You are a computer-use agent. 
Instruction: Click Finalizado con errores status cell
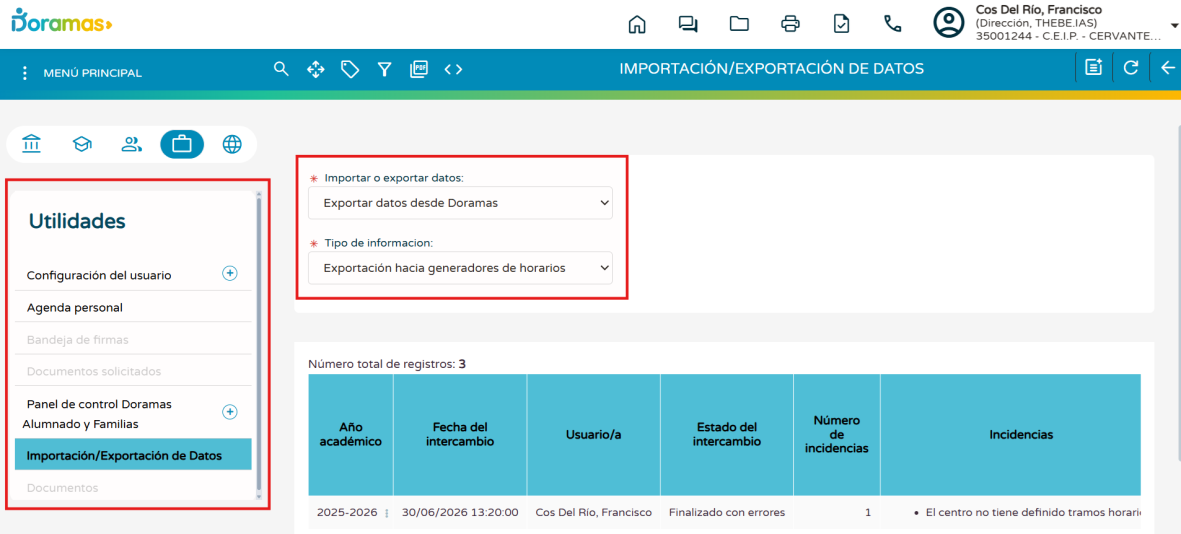point(727,512)
